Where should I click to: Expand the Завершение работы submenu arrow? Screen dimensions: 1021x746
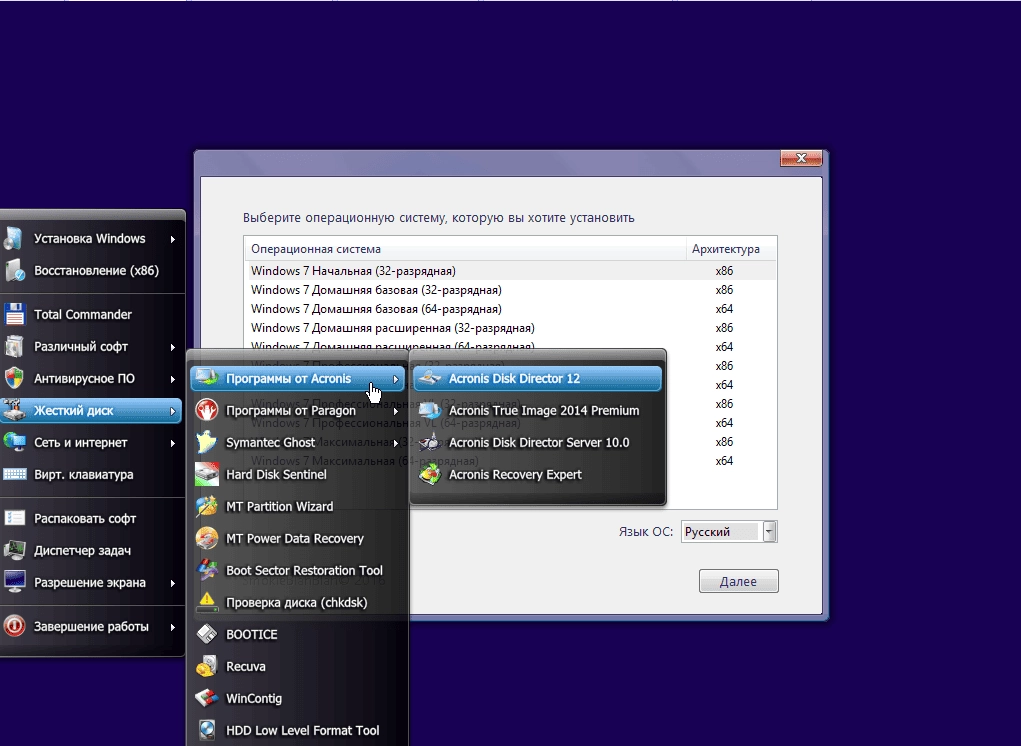(173, 627)
